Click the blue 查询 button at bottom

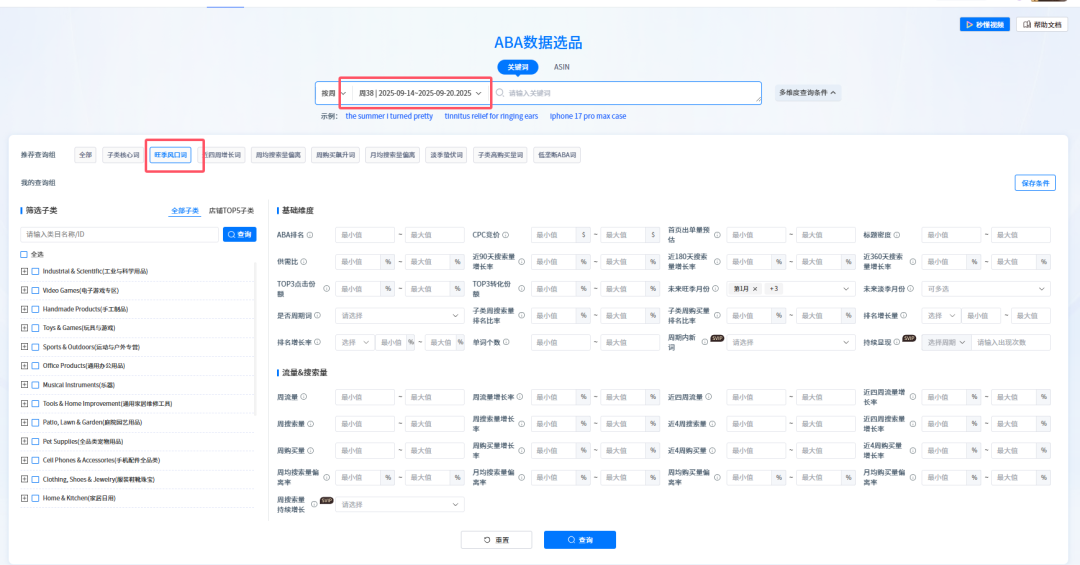click(580, 540)
